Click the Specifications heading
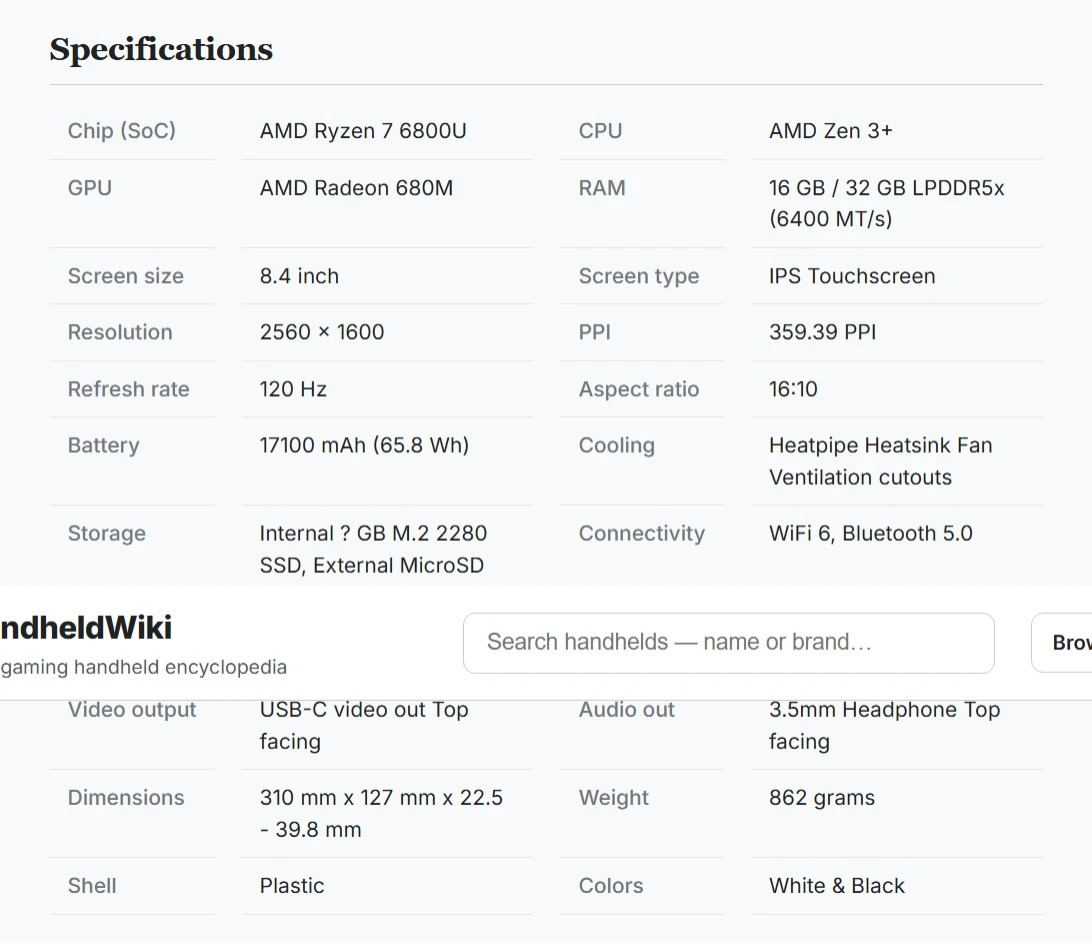Screen dimensions: 1092x943 click(161, 49)
